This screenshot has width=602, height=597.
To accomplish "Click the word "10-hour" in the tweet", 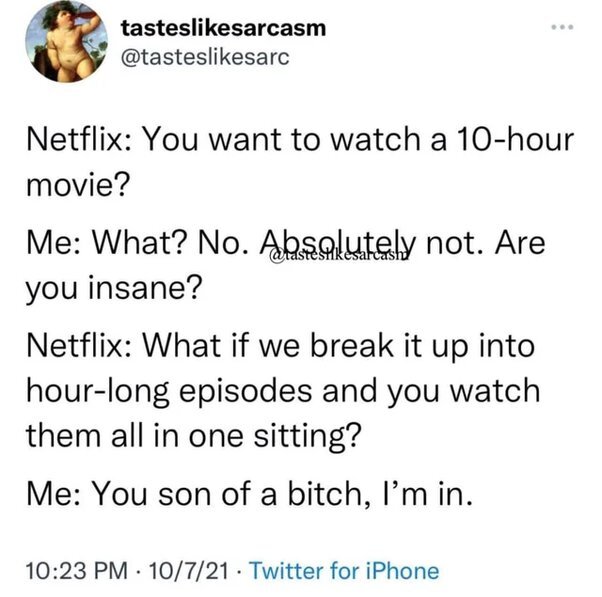I will coord(514,139).
